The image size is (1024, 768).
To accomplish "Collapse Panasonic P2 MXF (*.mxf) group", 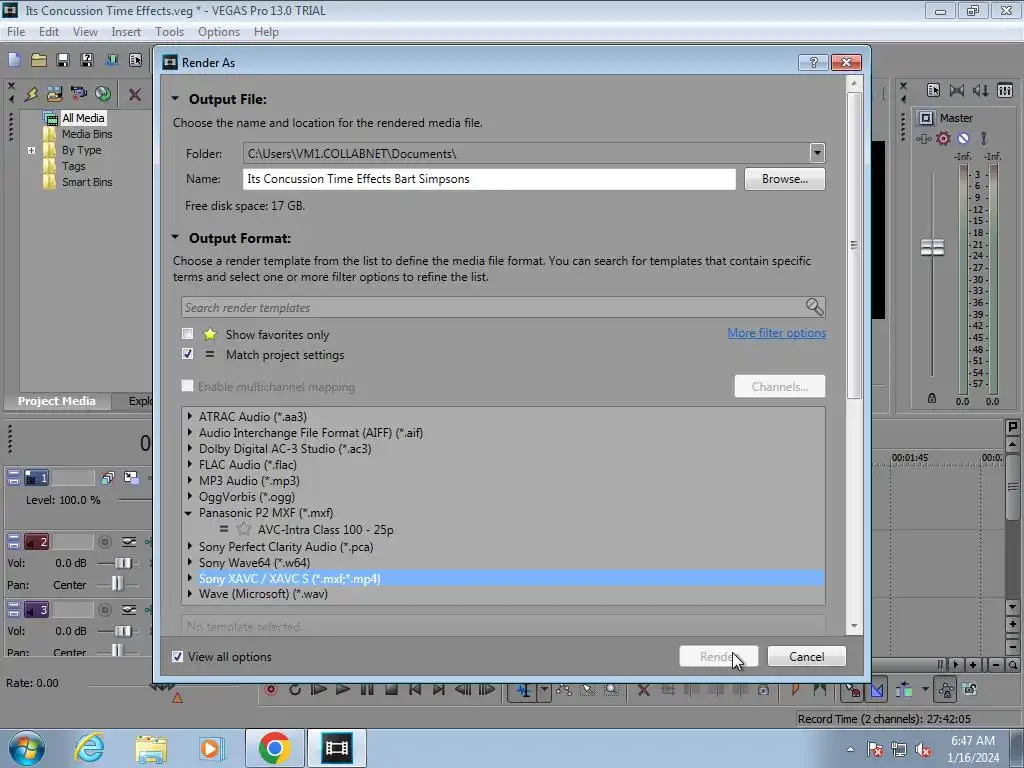I will [189, 513].
